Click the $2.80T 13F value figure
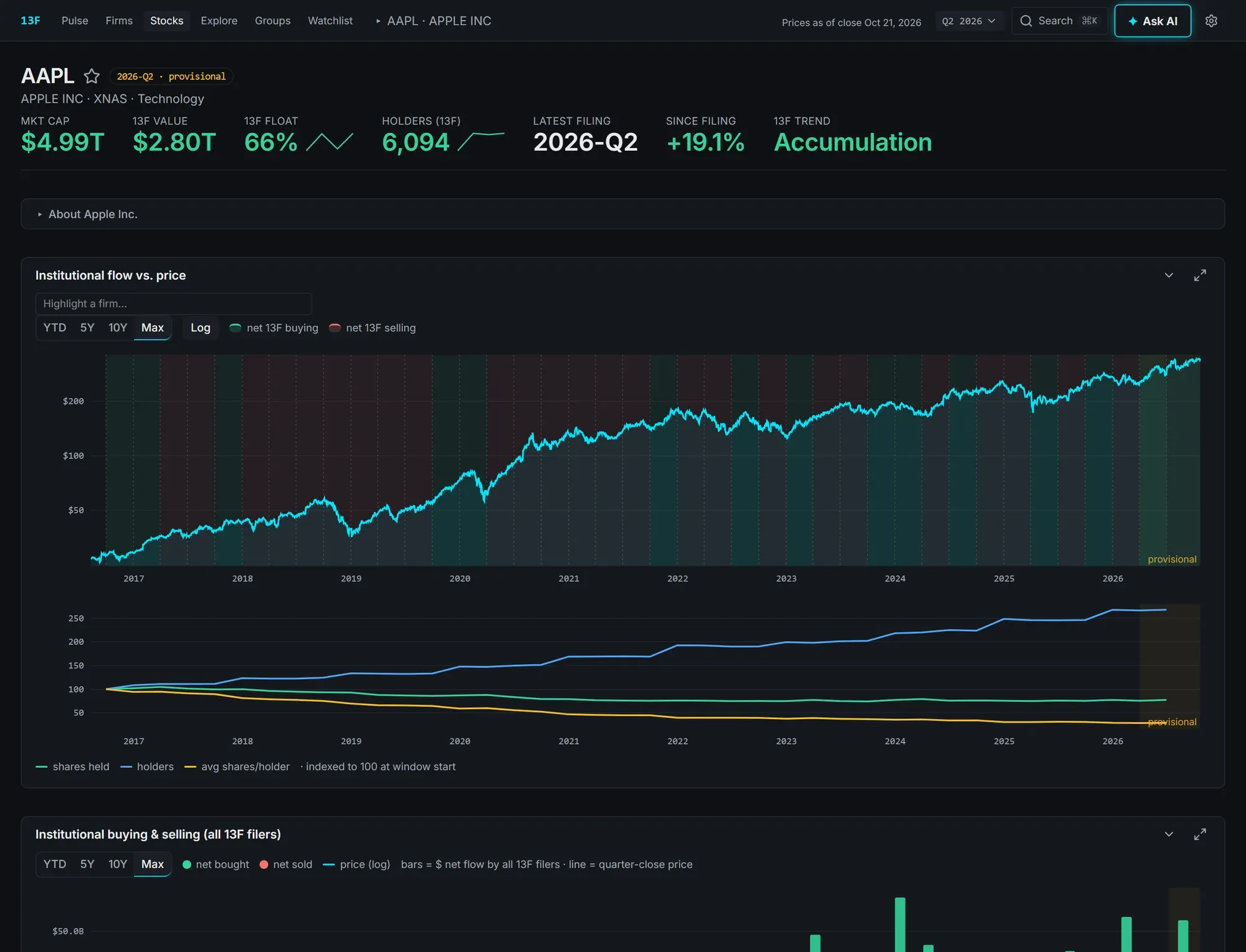 (x=174, y=142)
